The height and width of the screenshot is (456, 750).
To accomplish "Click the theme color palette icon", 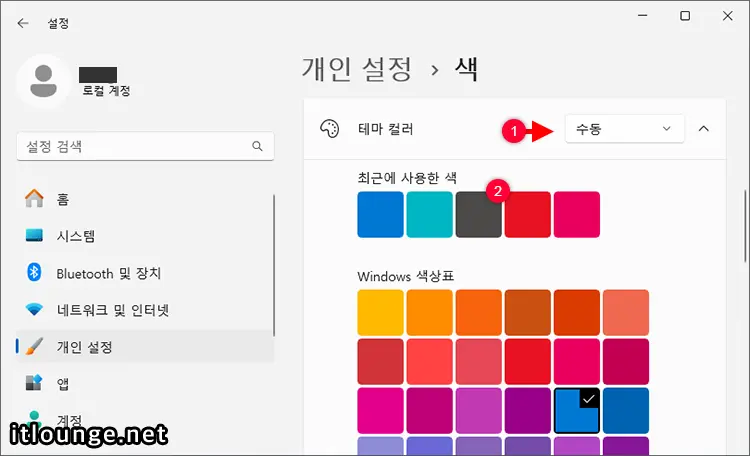I will (x=330, y=129).
